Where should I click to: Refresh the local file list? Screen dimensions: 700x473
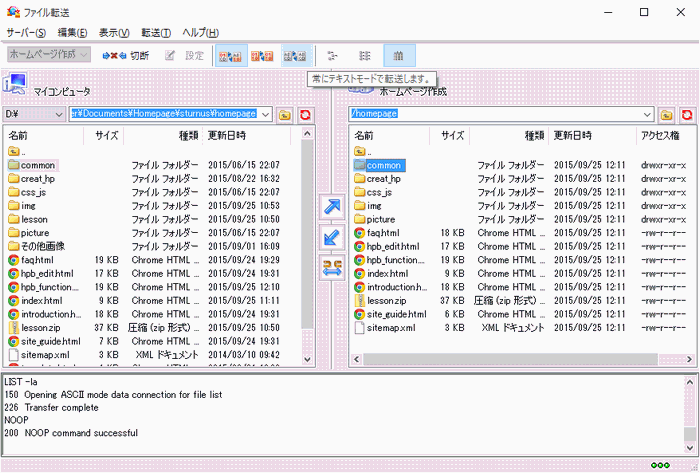point(305,114)
